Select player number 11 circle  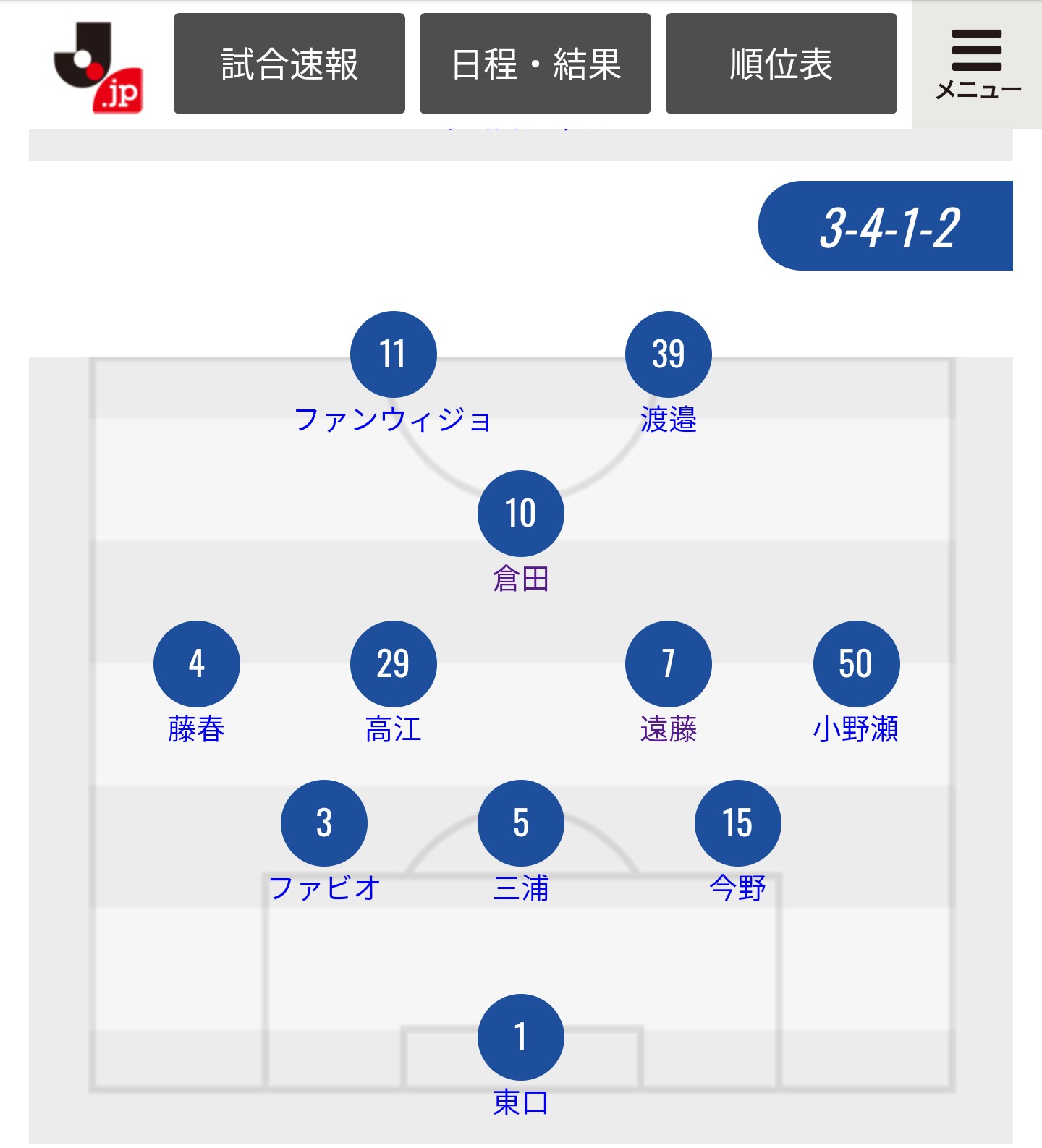point(393,354)
